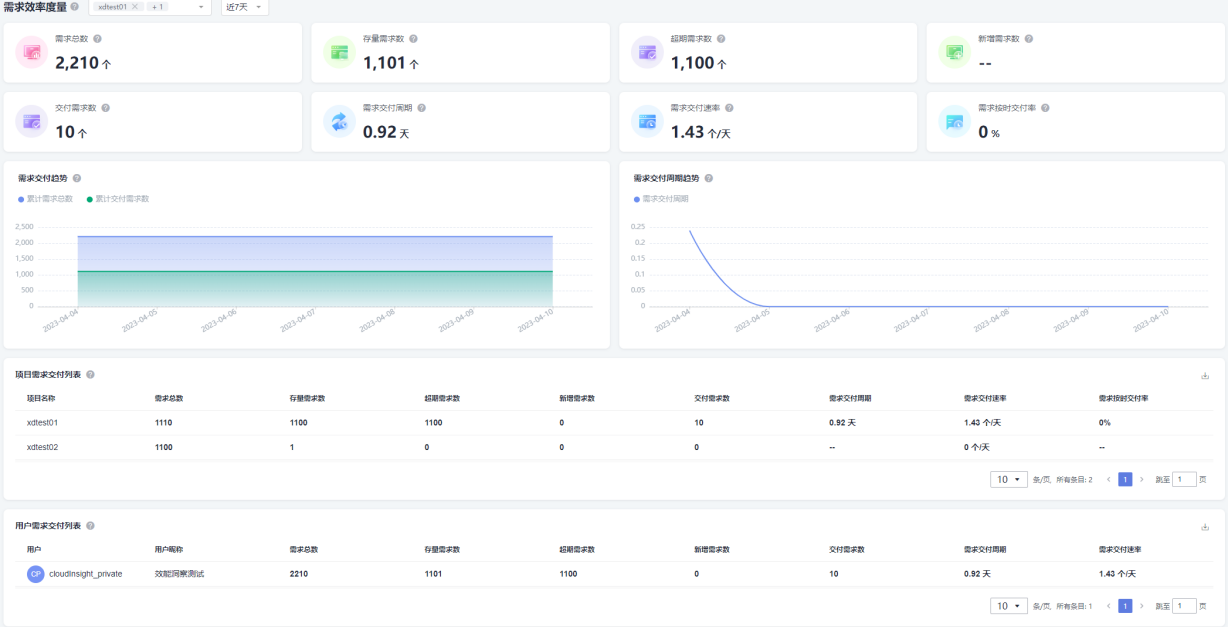Remove the xdtest01 tag from project filter

click(x=135, y=7)
